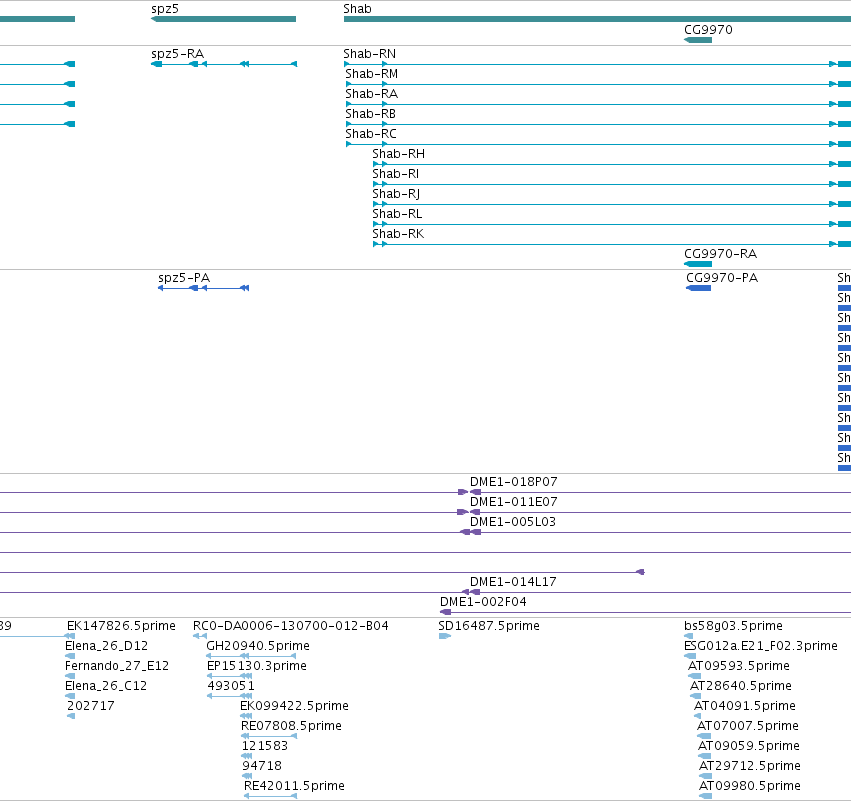Select the DME1-005L03 clone
The height and width of the screenshot is (801, 851).
click(513, 522)
